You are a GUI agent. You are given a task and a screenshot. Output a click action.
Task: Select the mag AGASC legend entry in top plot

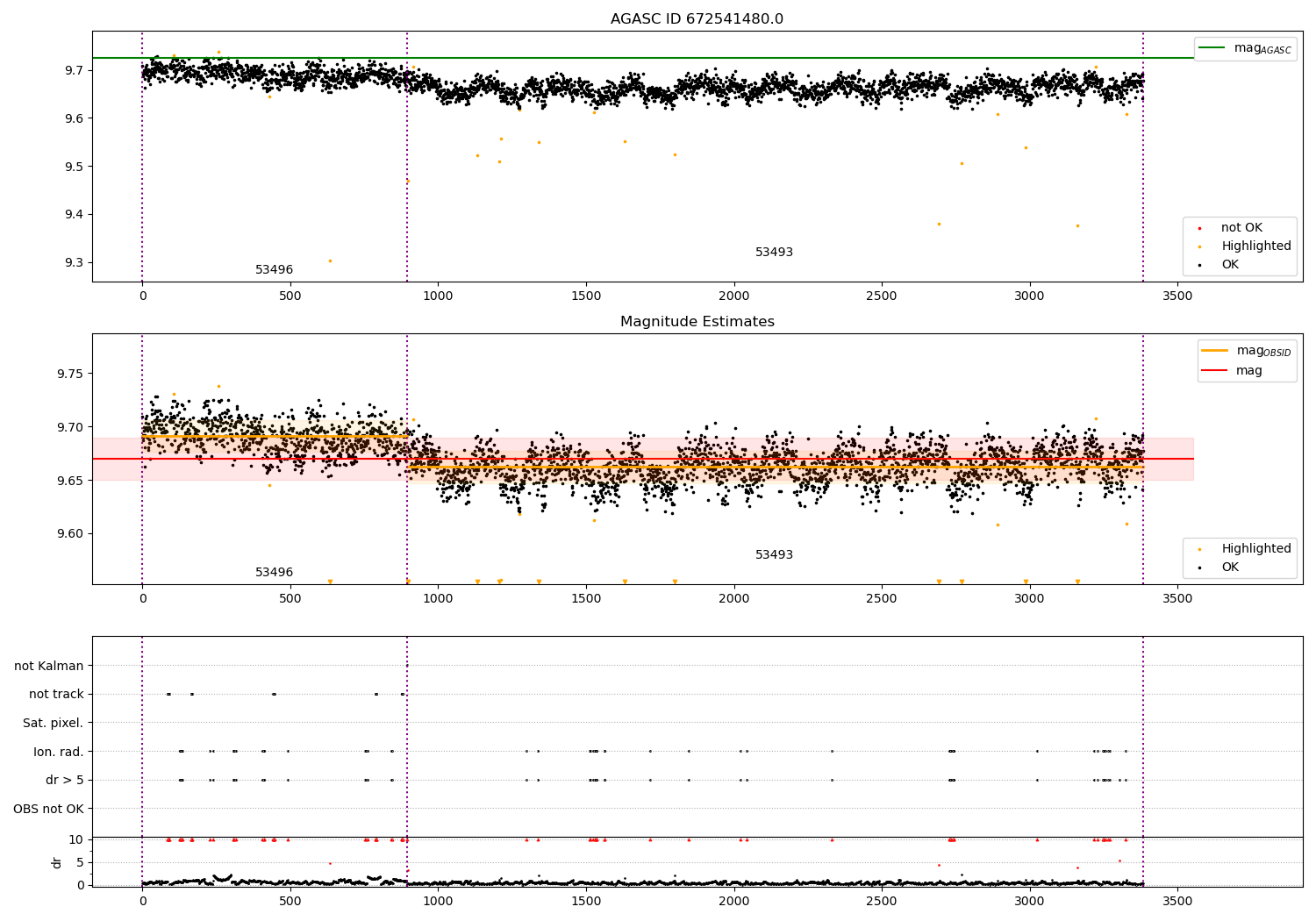1245,48
